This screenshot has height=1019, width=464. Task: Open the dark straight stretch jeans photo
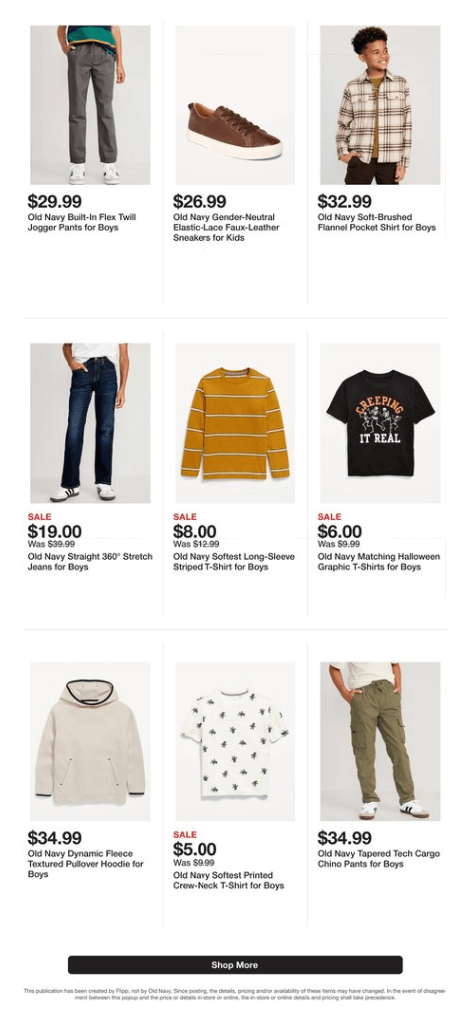pos(90,423)
